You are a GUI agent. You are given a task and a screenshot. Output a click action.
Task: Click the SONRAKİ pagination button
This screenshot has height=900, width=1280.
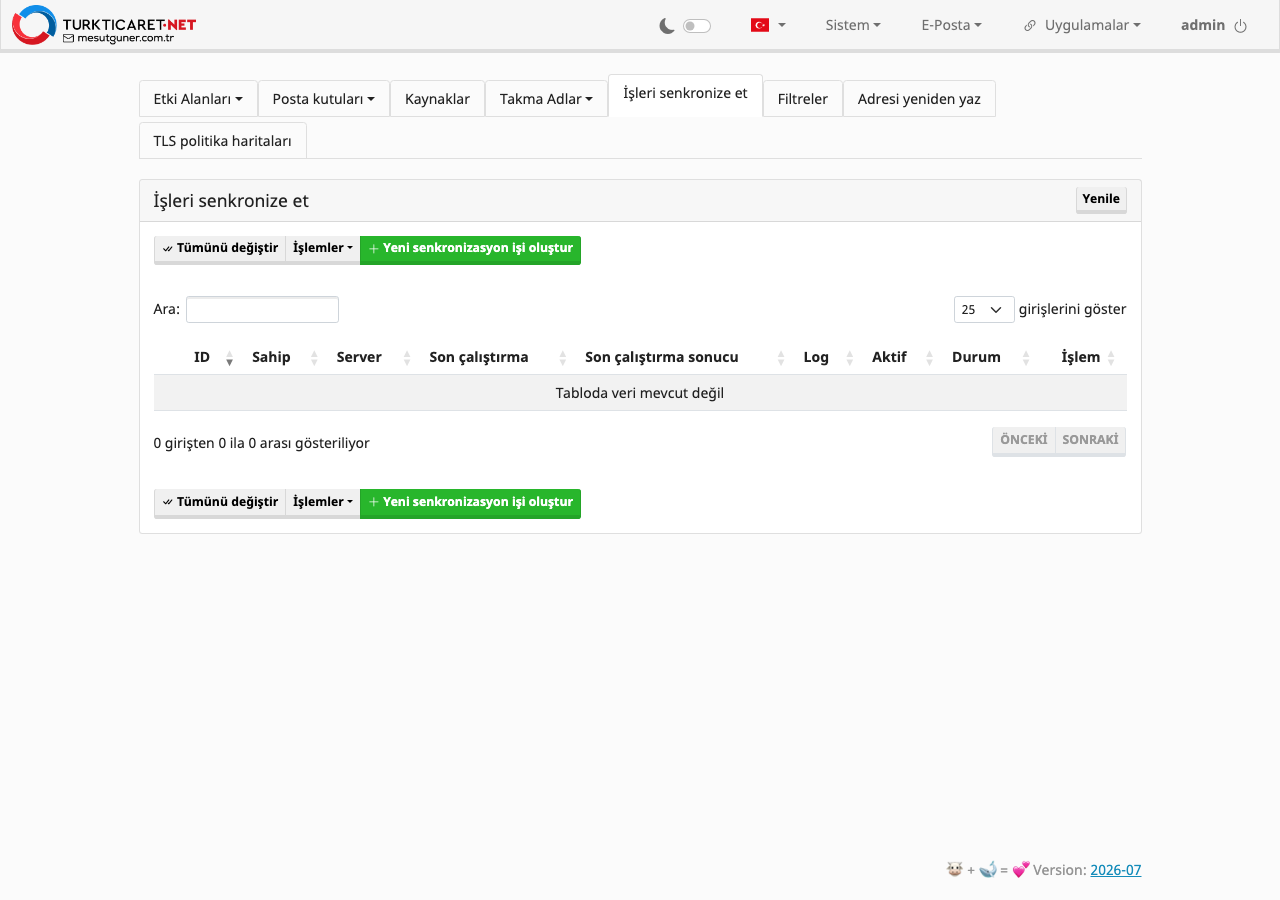pyautogui.click(x=1090, y=440)
